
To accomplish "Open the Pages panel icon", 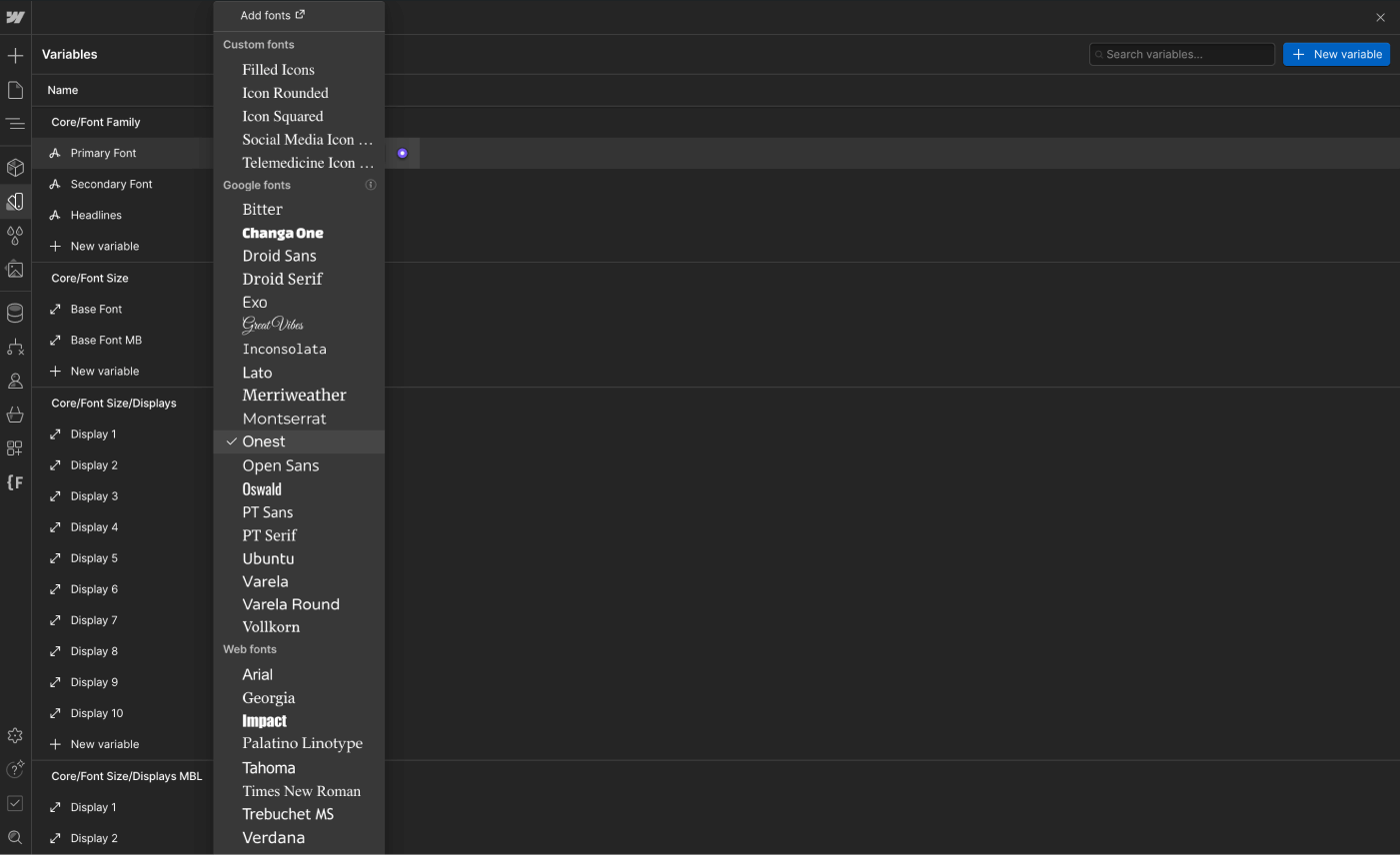I will 15,91.
